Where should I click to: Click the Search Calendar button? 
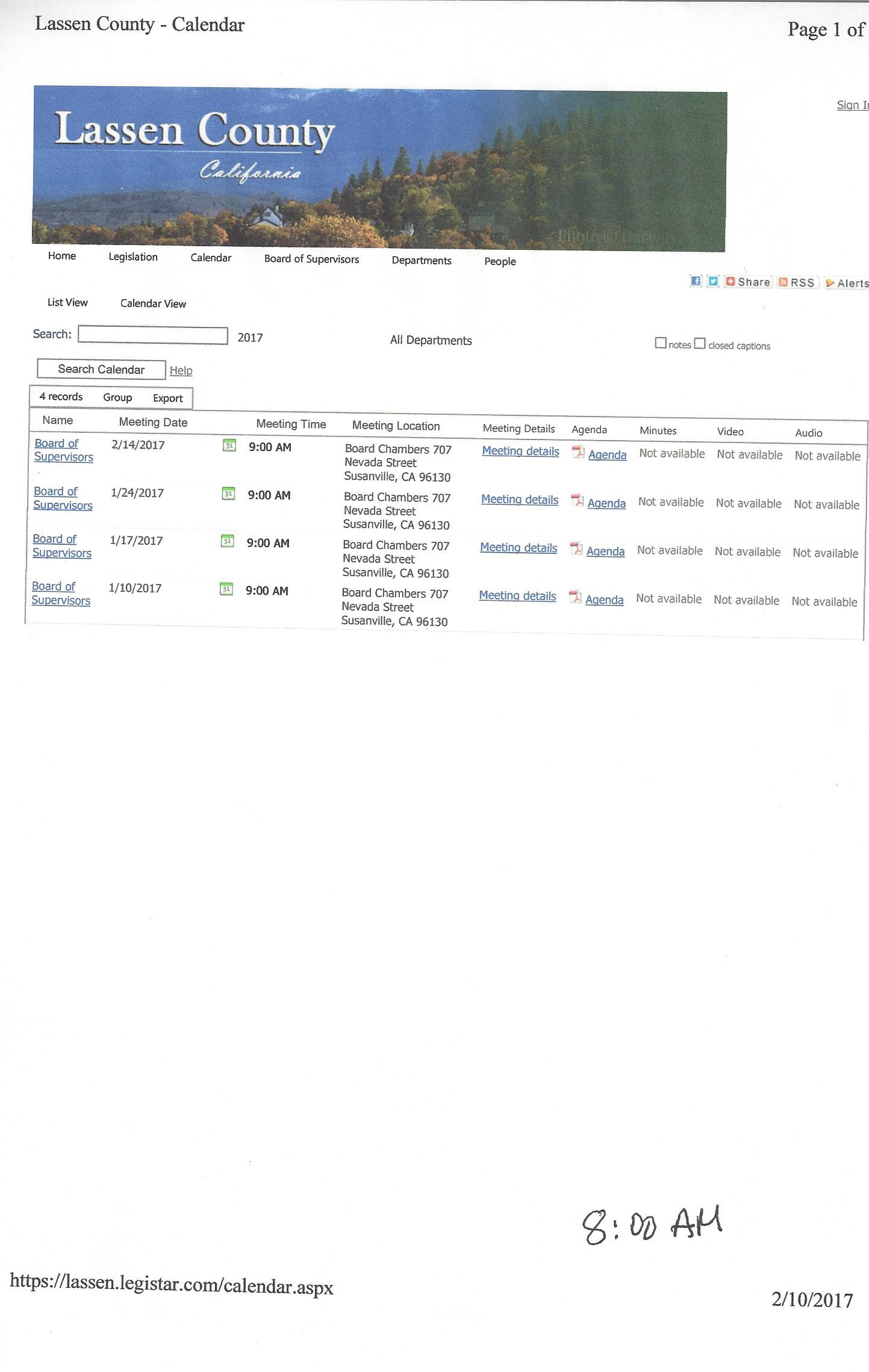click(101, 369)
